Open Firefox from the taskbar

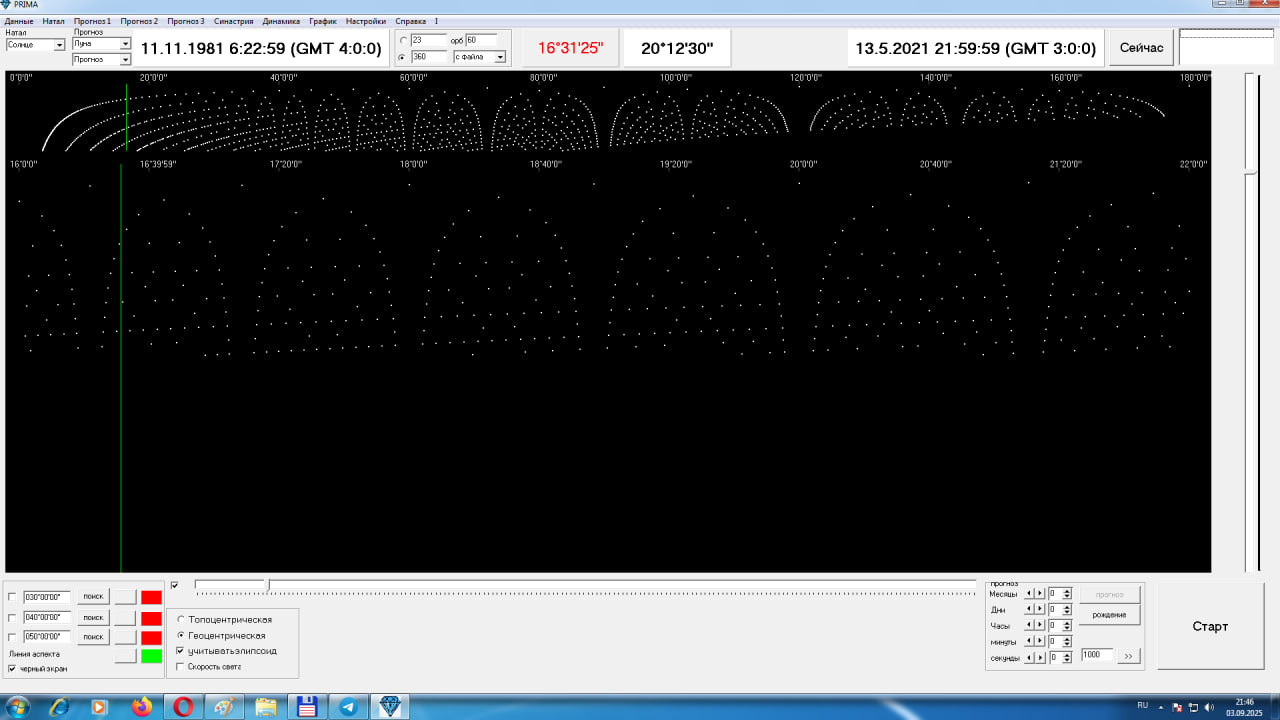(x=141, y=707)
